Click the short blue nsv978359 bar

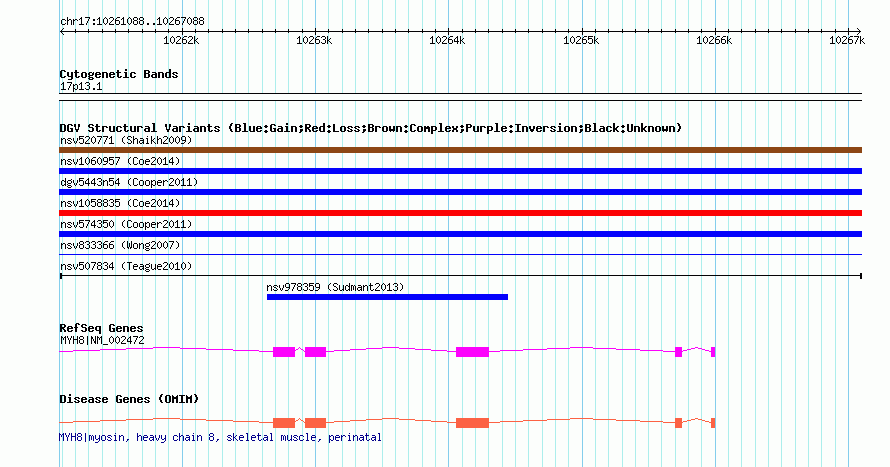387,297
